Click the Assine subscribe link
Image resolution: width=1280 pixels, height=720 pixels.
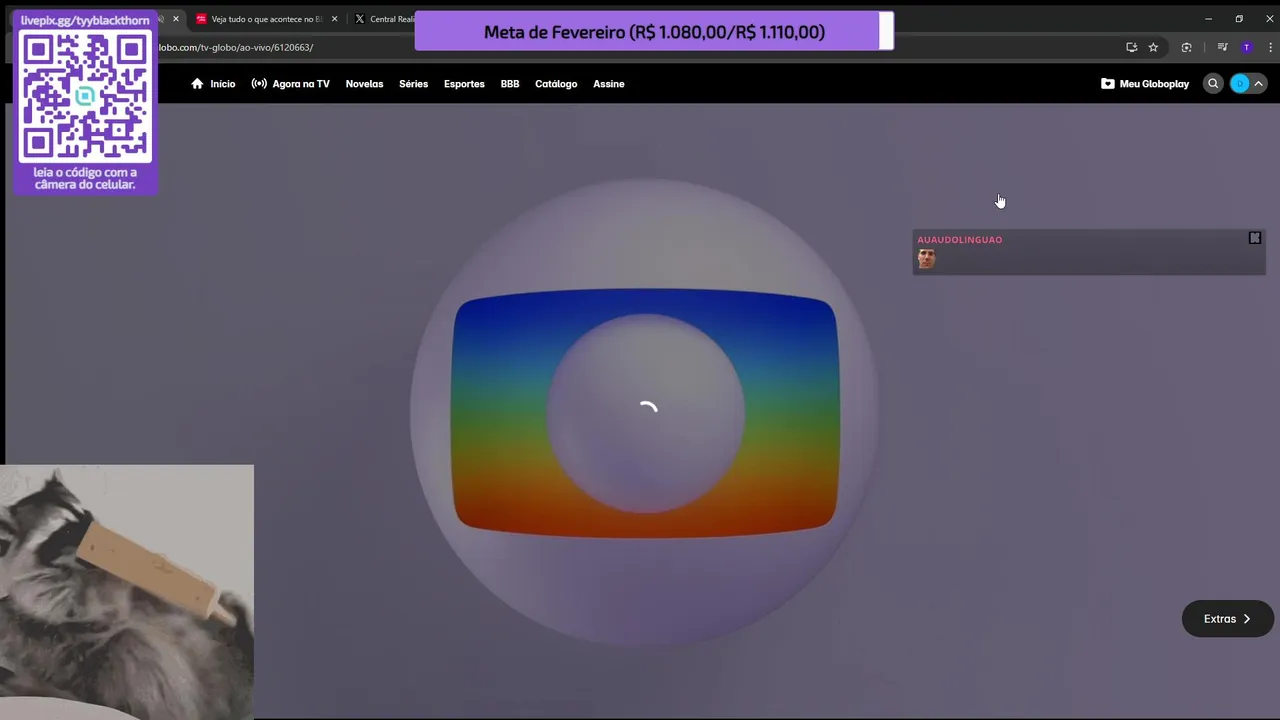pyautogui.click(x=609, y=84)
